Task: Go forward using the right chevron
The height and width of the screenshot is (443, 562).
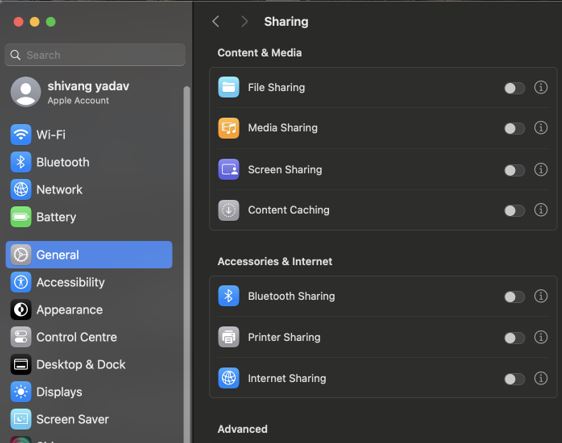Action: point(244,22)
